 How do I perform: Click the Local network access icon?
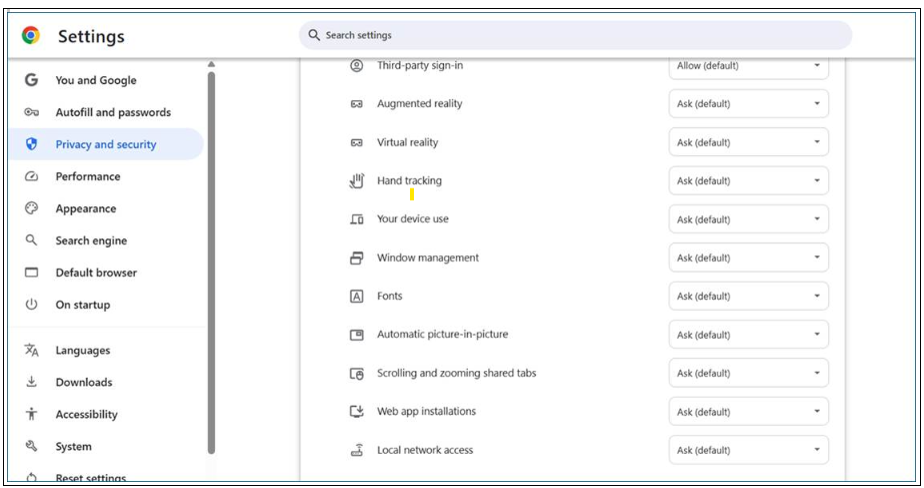tap(356, 450)
